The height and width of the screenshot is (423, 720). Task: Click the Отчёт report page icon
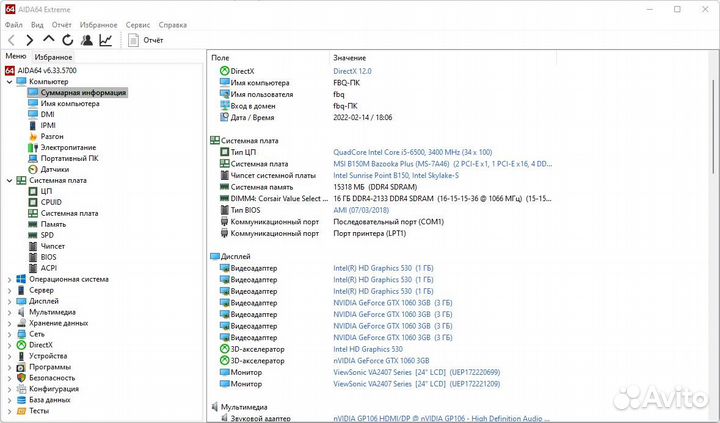coord(133,40)
